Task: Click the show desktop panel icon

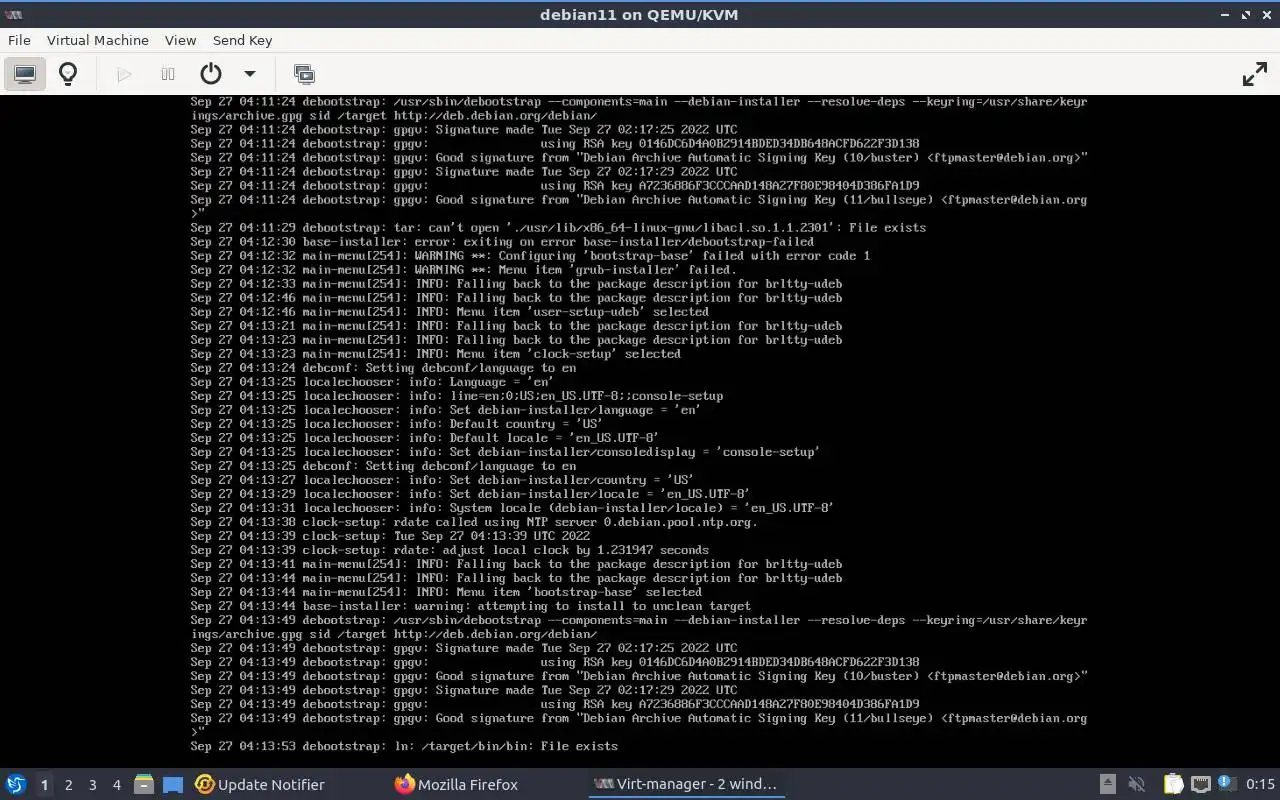Action: 173,784
